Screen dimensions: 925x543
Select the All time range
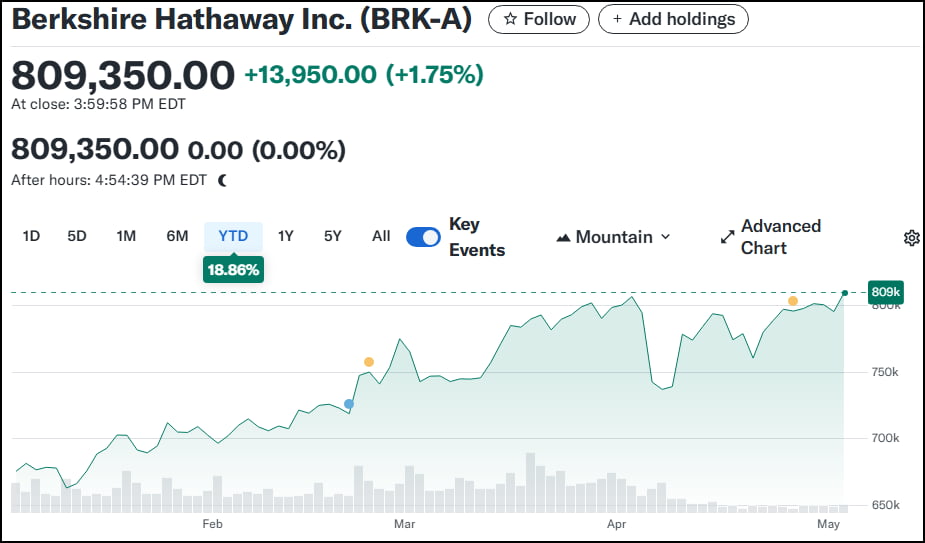tap(381, 237)
